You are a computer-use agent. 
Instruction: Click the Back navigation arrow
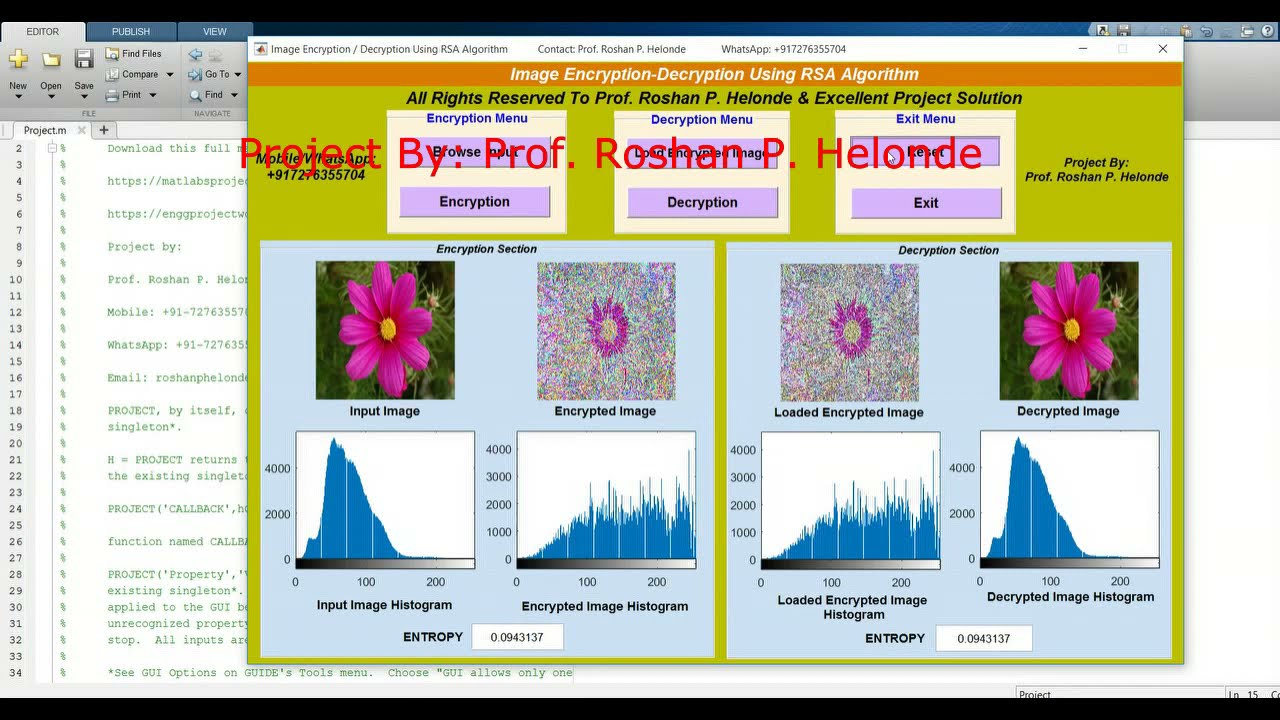click(195, 55)
